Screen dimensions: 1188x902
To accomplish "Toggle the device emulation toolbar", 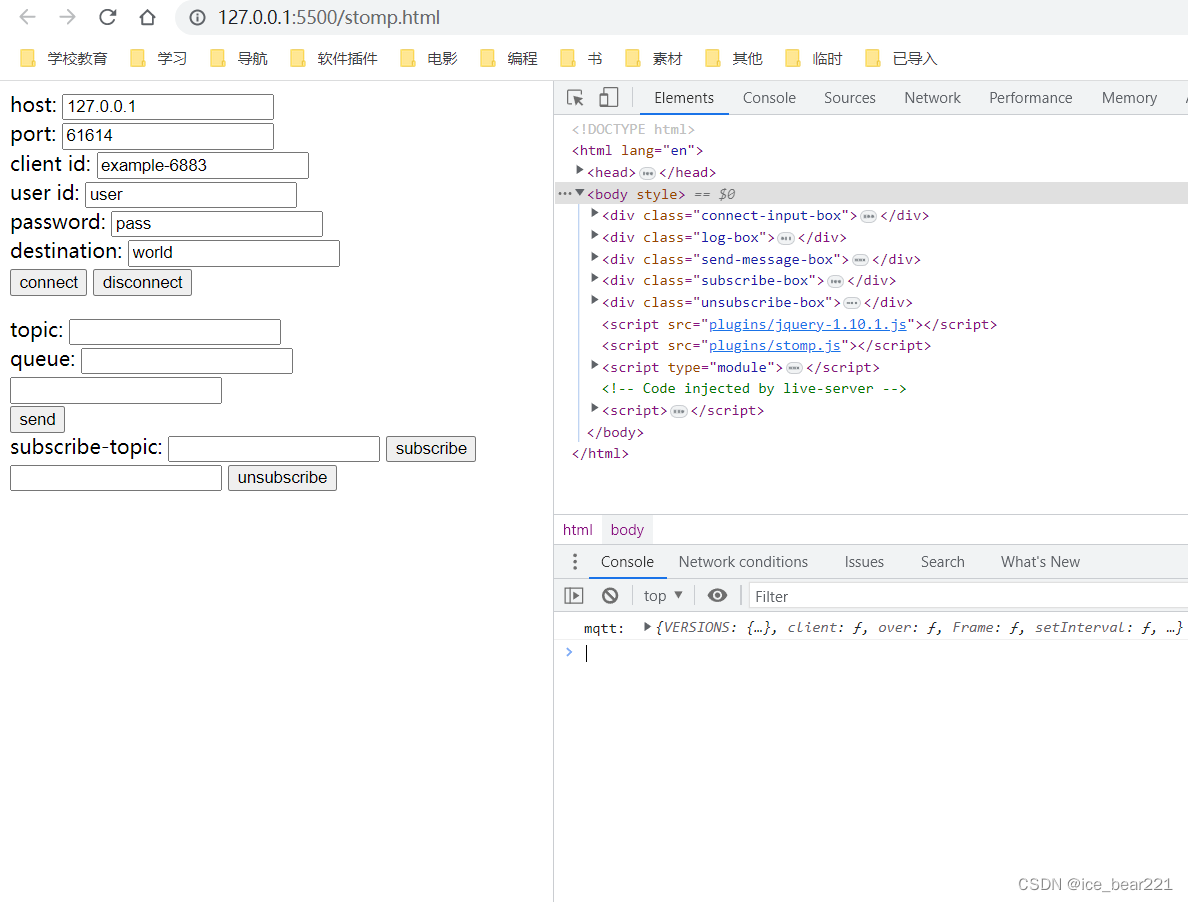I will pyautogui.click(x=609, y=96).
